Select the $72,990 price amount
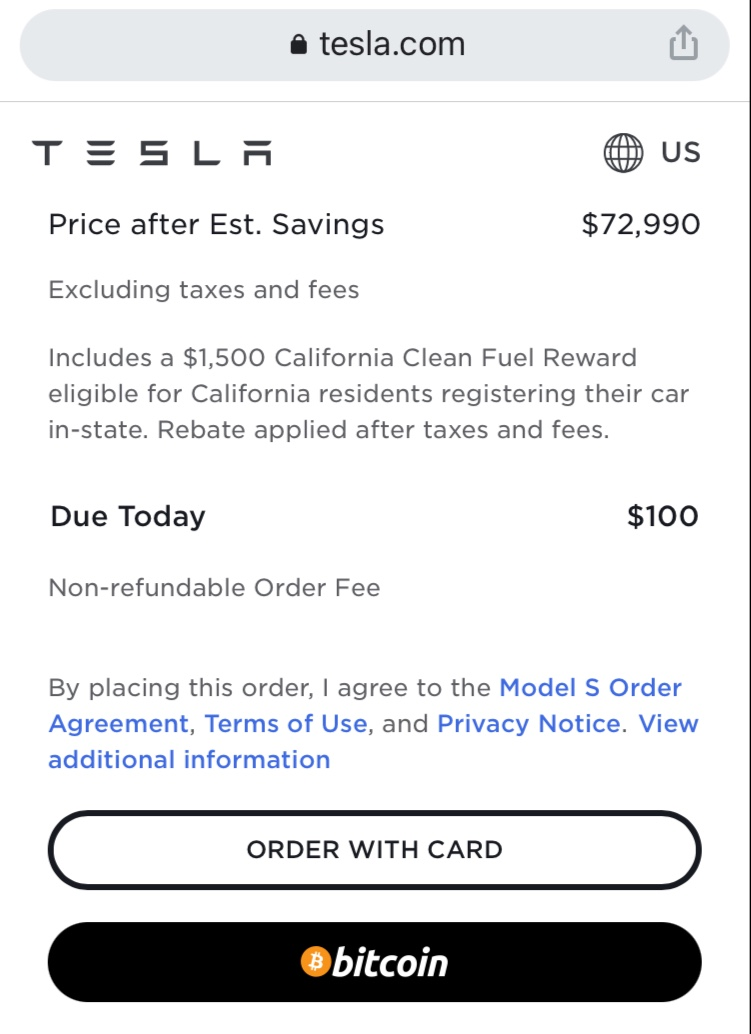 [640, 225]
